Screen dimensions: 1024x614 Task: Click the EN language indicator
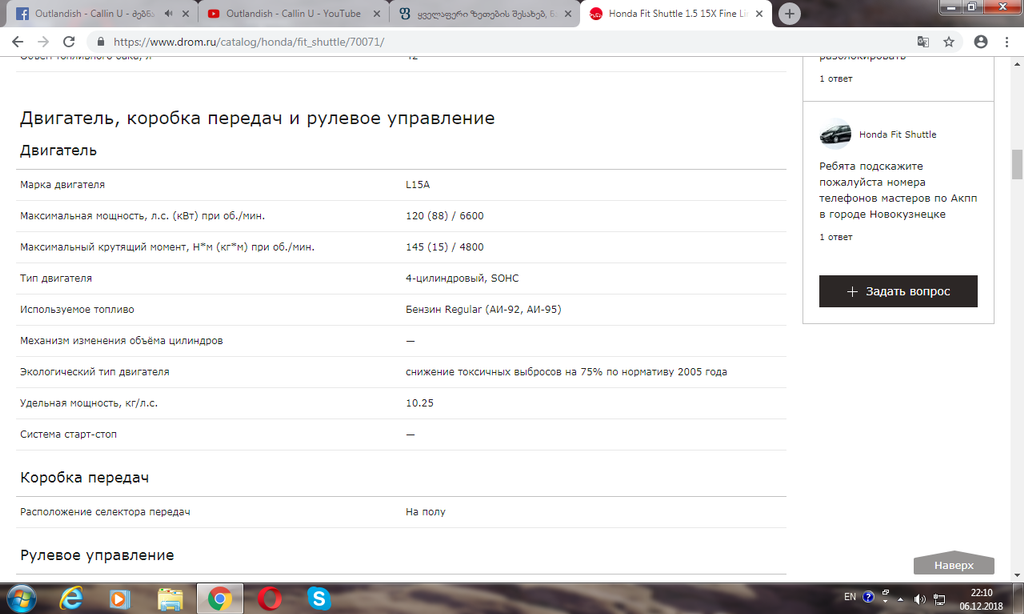850,597
